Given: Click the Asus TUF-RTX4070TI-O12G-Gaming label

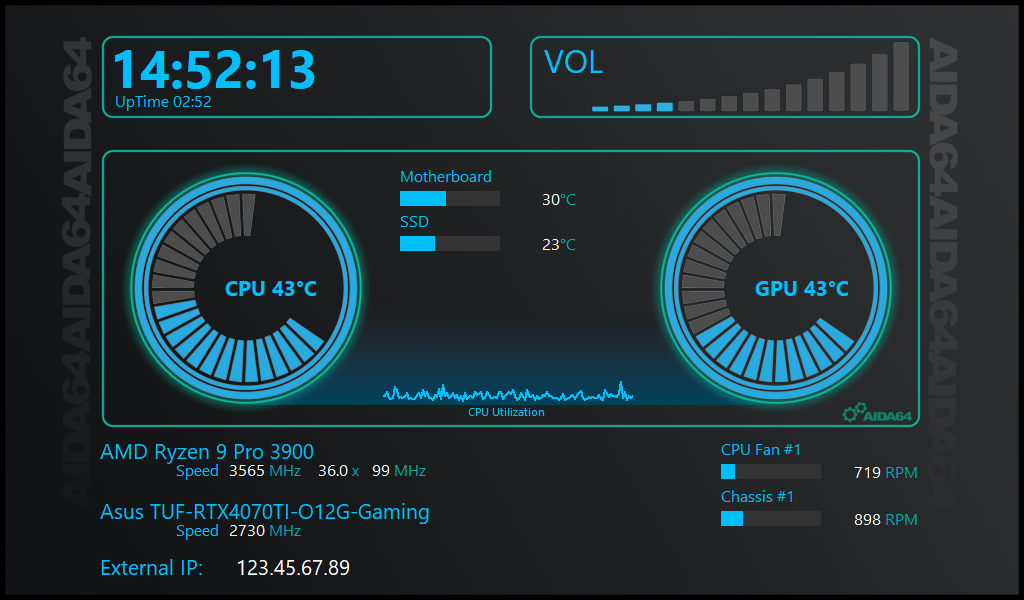Looking at the screenshot, I should point(265,512).
